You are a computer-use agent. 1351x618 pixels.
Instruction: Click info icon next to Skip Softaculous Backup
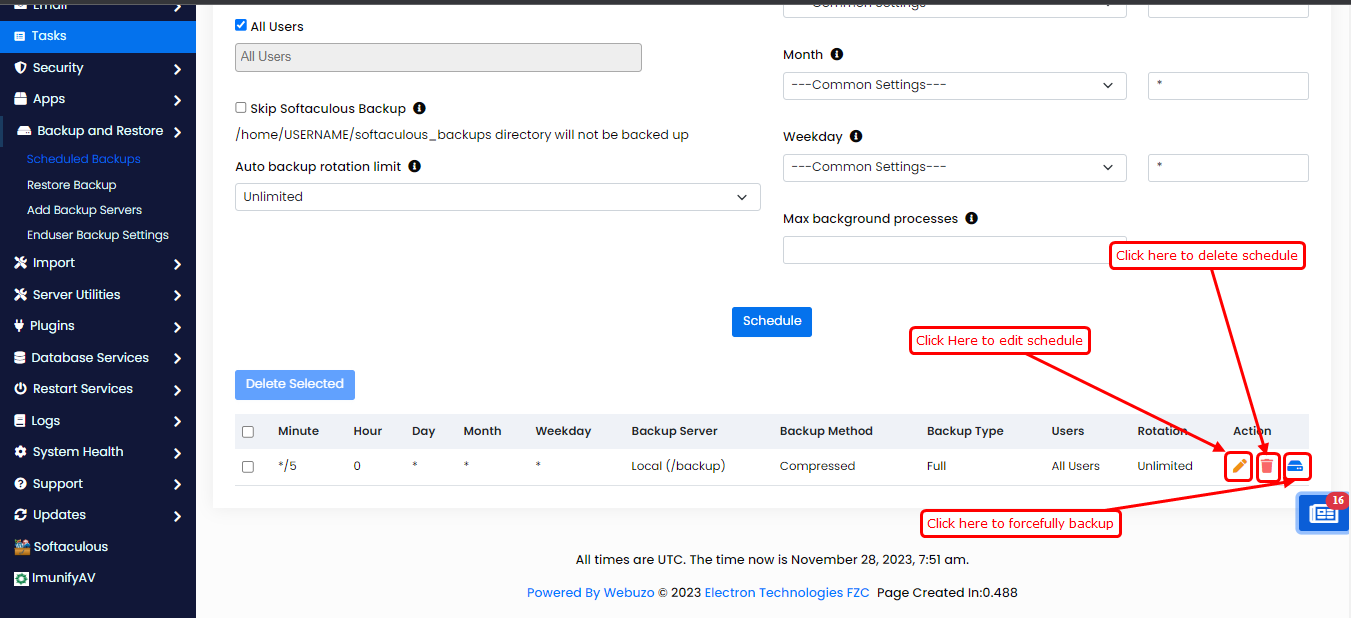(x=419, y=108)
